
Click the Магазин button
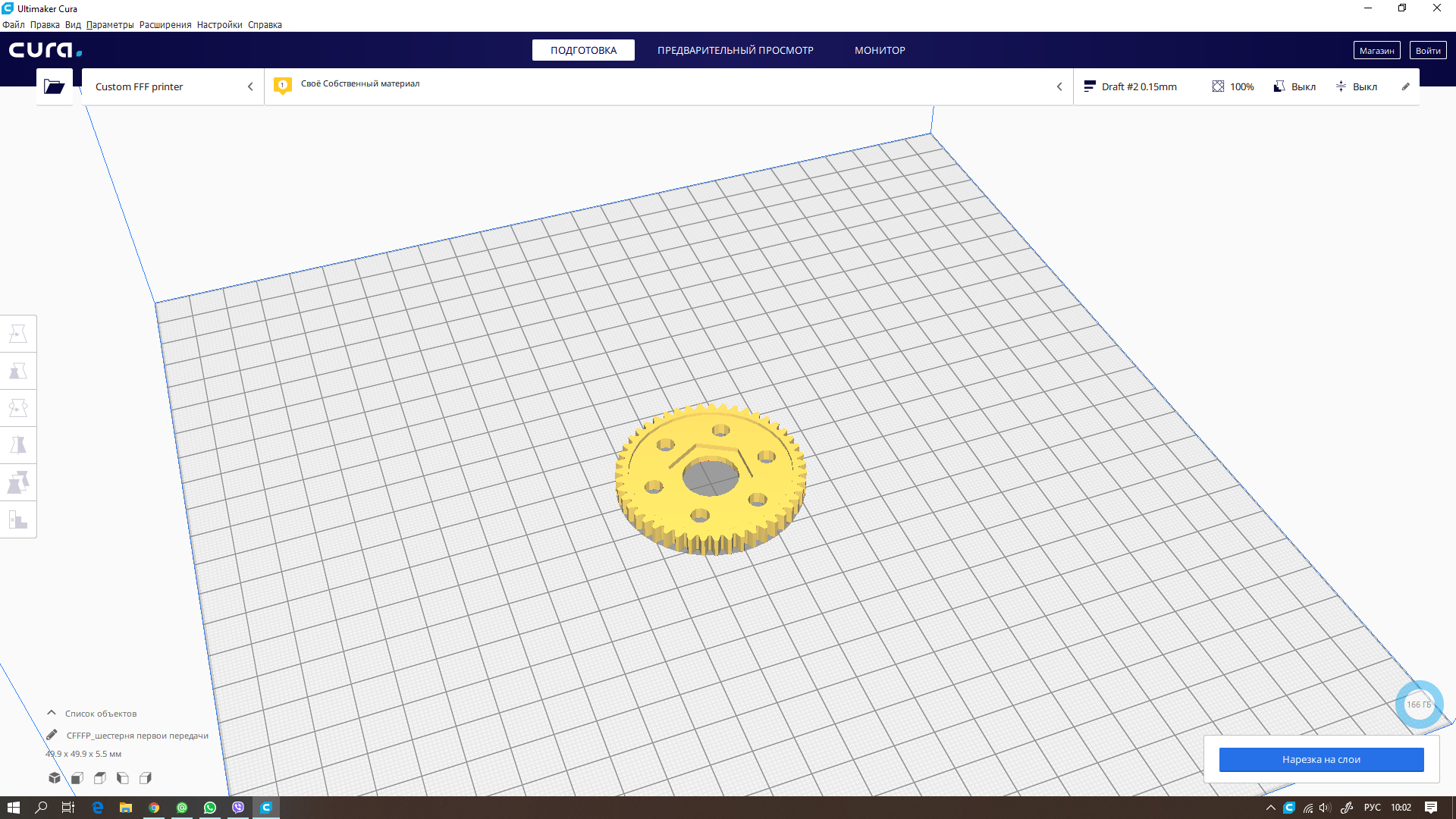1376,50
